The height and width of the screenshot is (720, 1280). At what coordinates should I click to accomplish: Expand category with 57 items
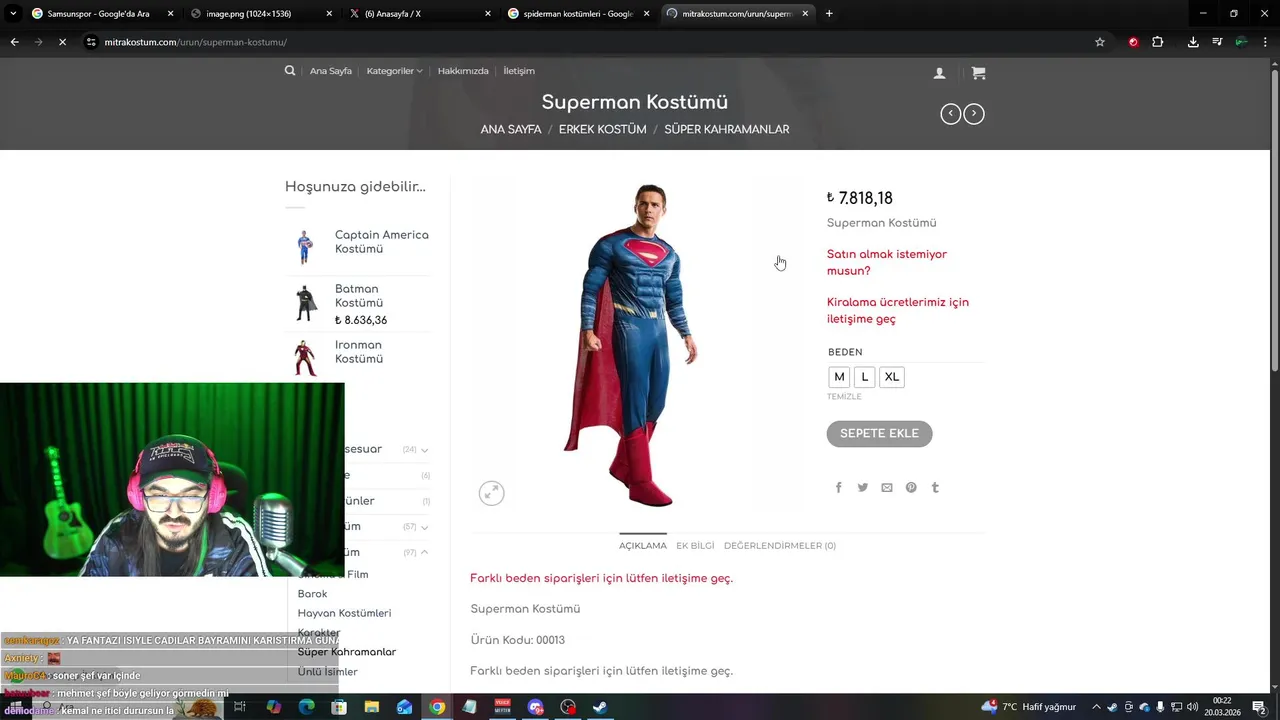pos(424,527)
